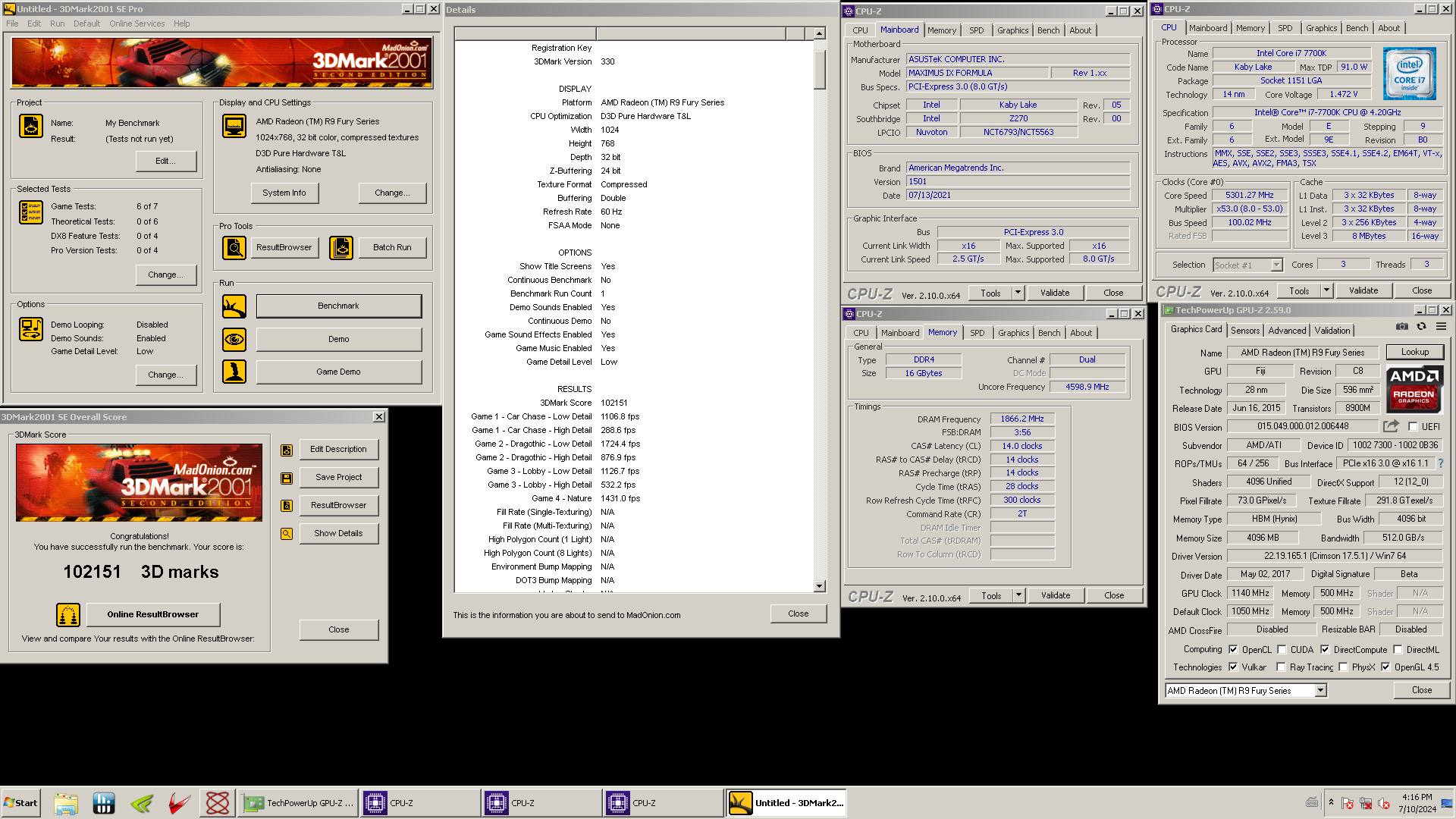Switch to the Sensors tab in GPU-Z

click(1245, 331)
